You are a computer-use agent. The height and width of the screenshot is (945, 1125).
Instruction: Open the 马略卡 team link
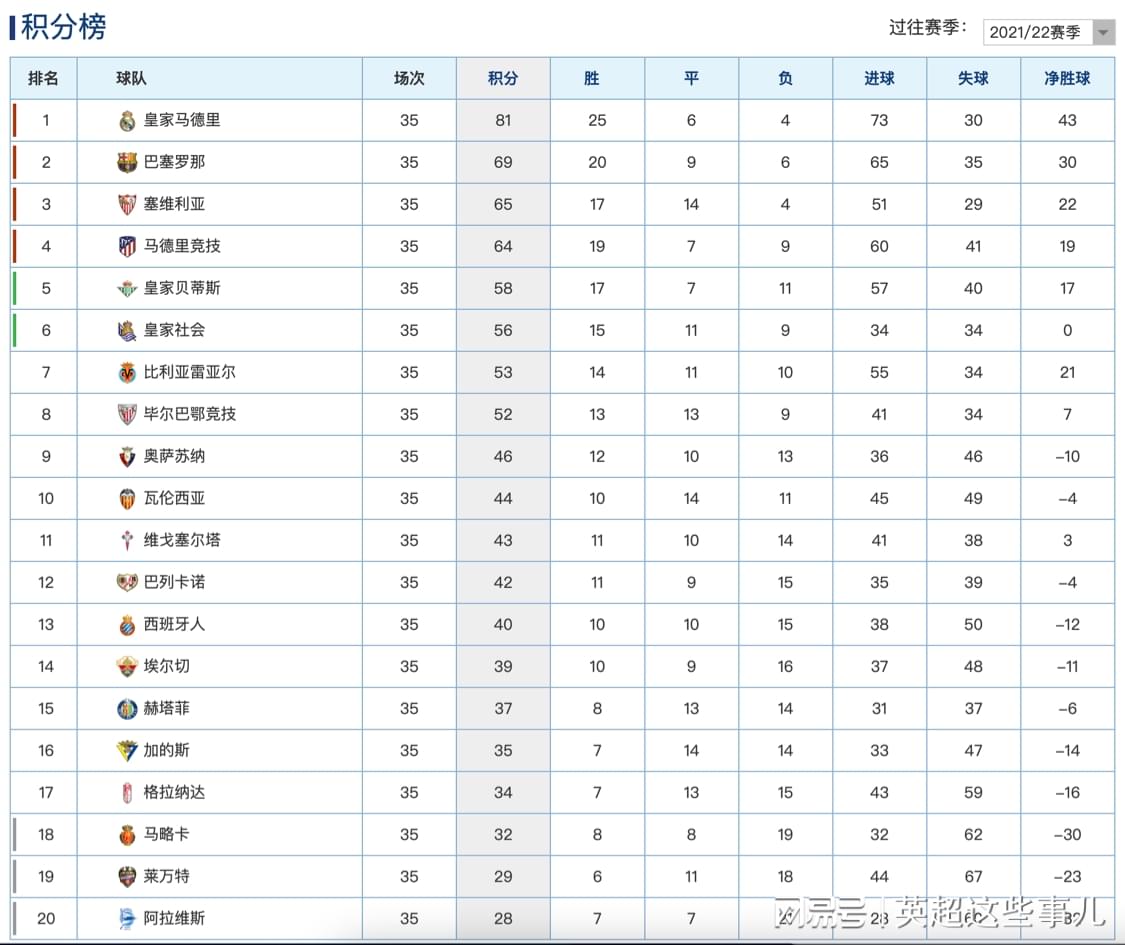[x=166, y=834]
